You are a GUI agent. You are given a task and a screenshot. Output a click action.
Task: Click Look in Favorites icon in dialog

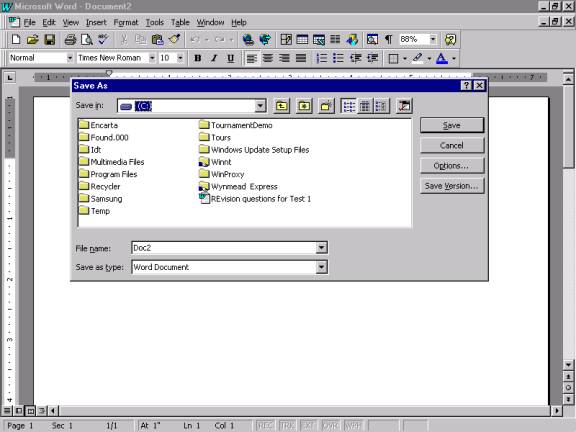click(304, 106)
